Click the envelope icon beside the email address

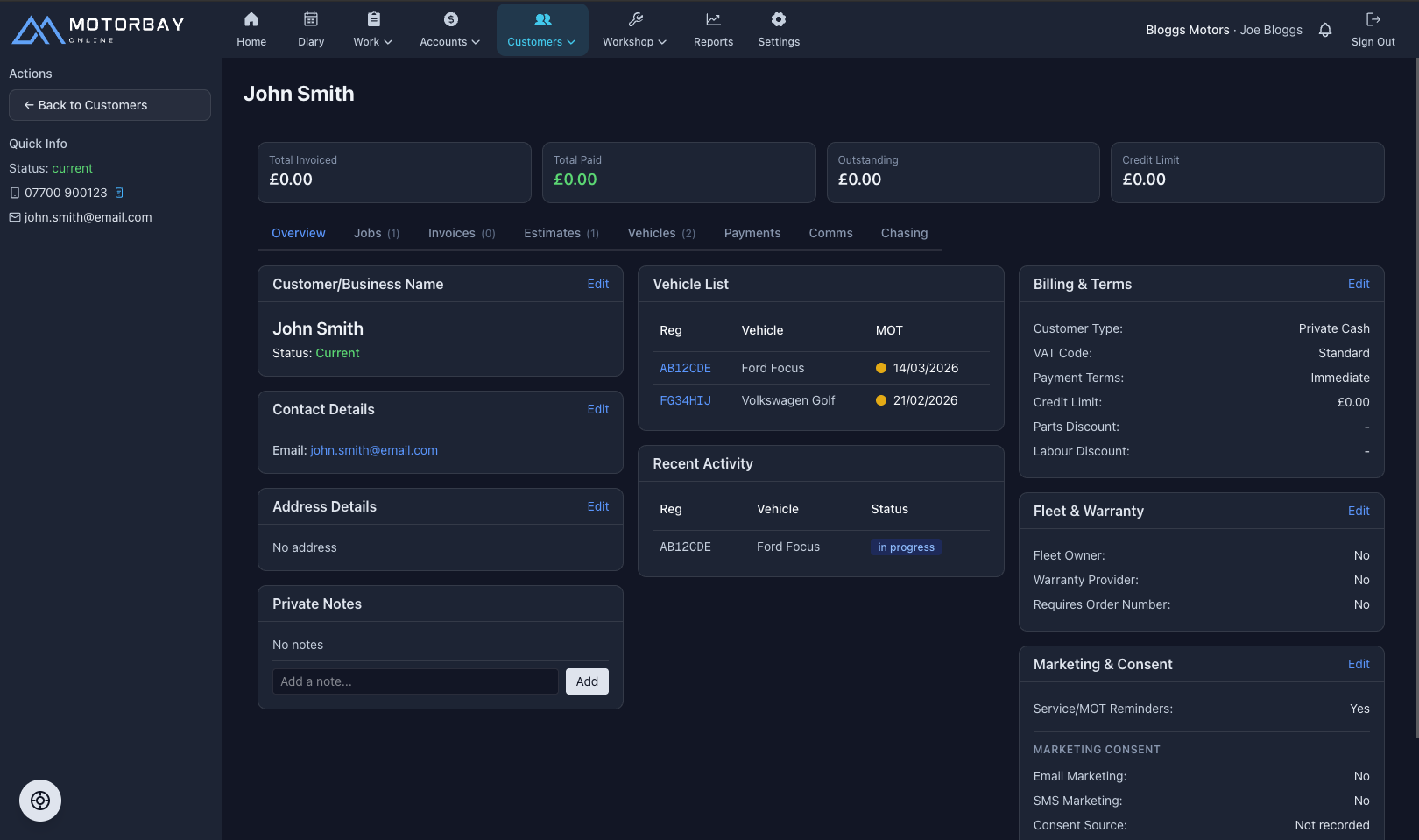click(x=14, y=217)
